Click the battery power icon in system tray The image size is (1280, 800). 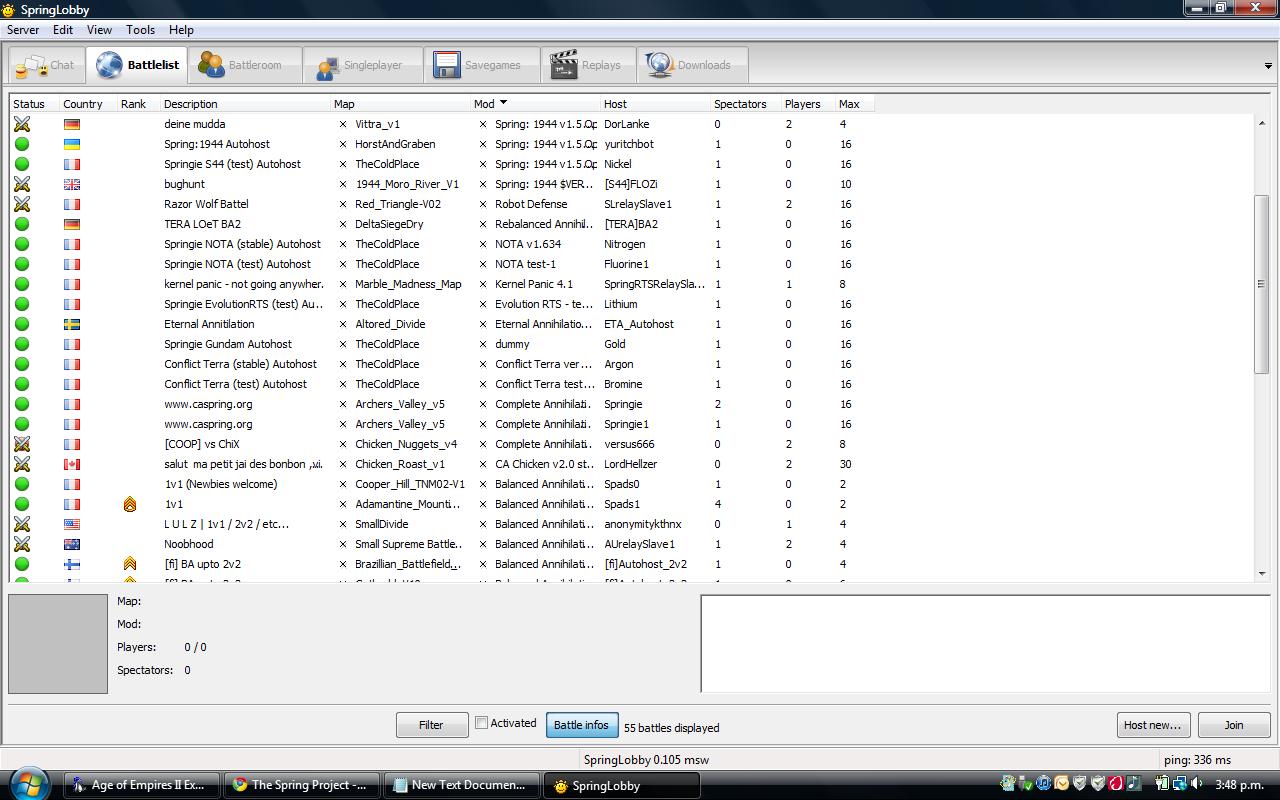[1163, 784]
